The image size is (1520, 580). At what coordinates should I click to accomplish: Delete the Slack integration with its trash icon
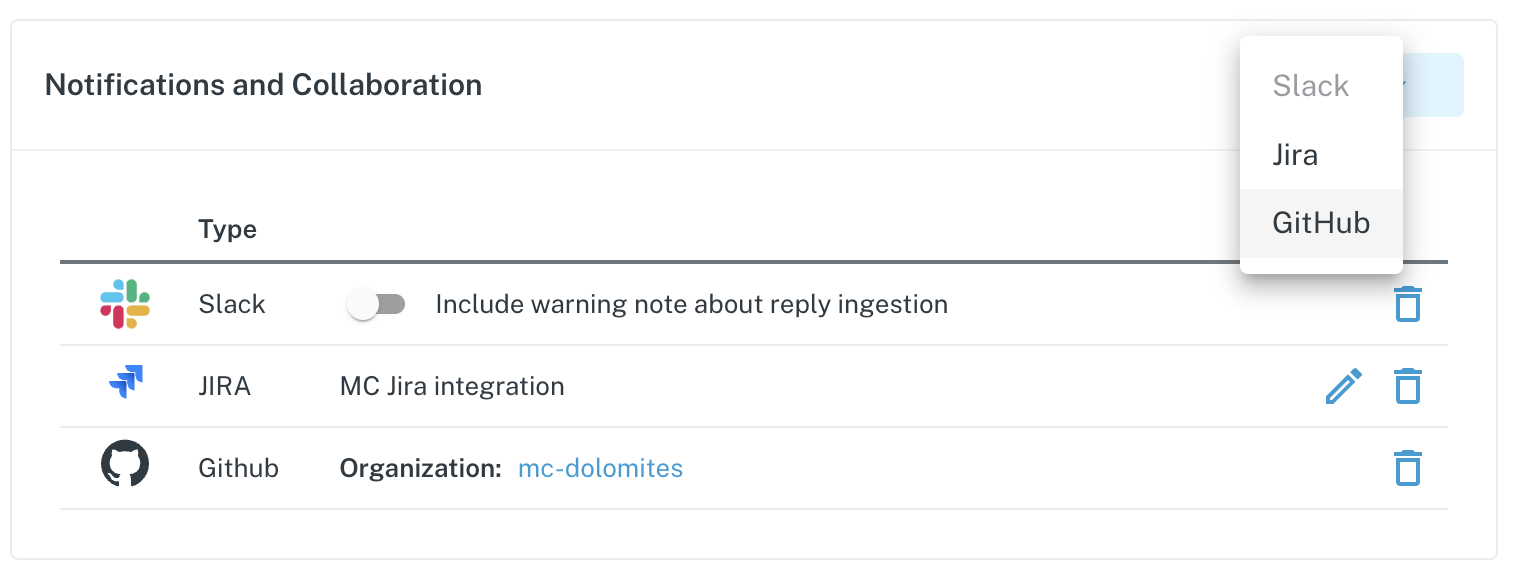[x=1407, y=304]
